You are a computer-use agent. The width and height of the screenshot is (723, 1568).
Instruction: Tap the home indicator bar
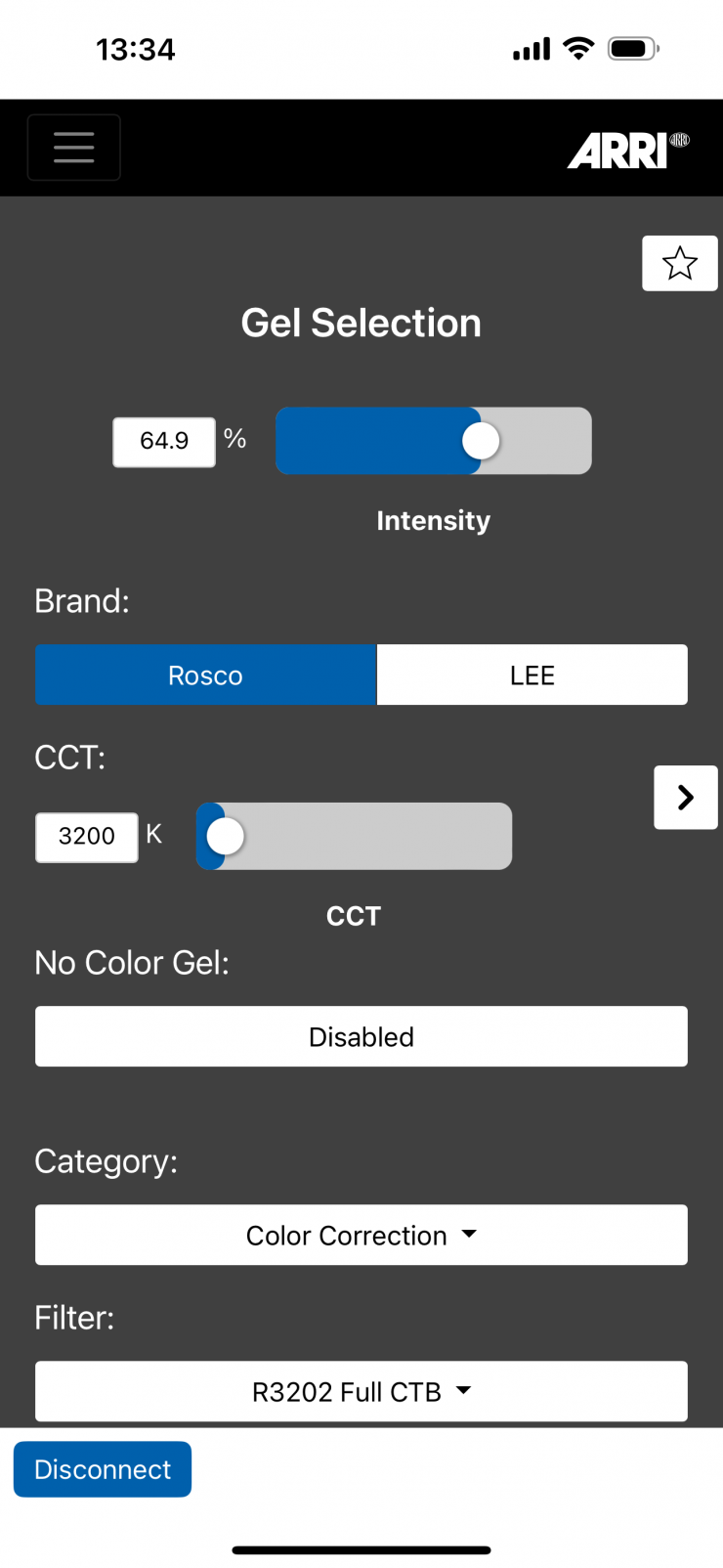[x=361, y=1550]
